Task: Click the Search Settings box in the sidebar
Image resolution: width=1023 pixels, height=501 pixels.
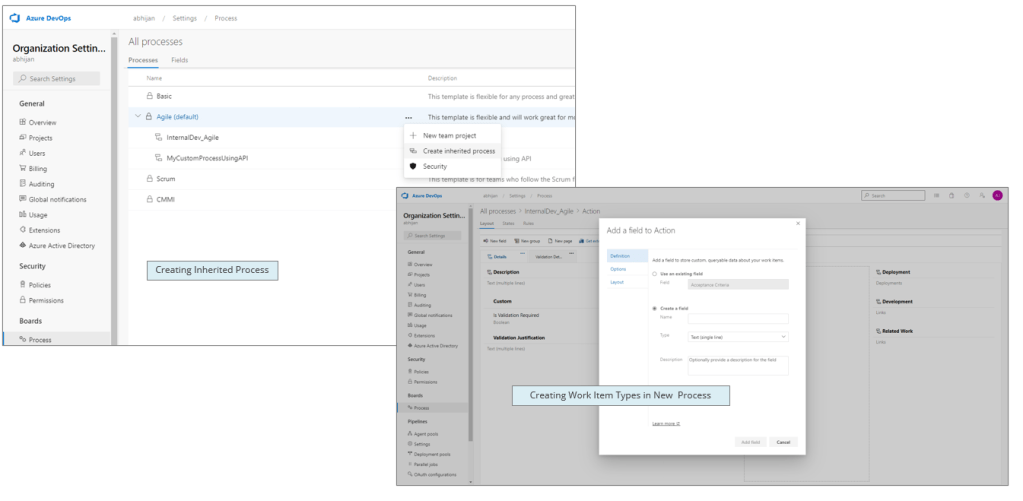Action: pos(57,78)
